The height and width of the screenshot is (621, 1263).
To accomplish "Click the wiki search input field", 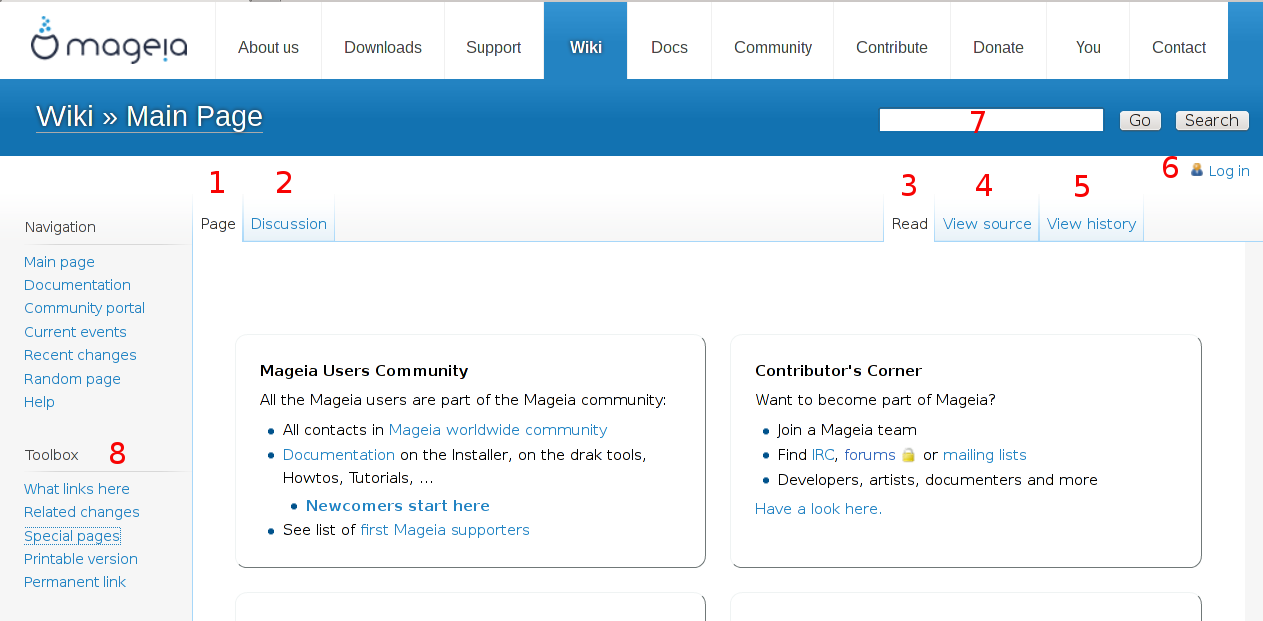I will pos(991,120).
